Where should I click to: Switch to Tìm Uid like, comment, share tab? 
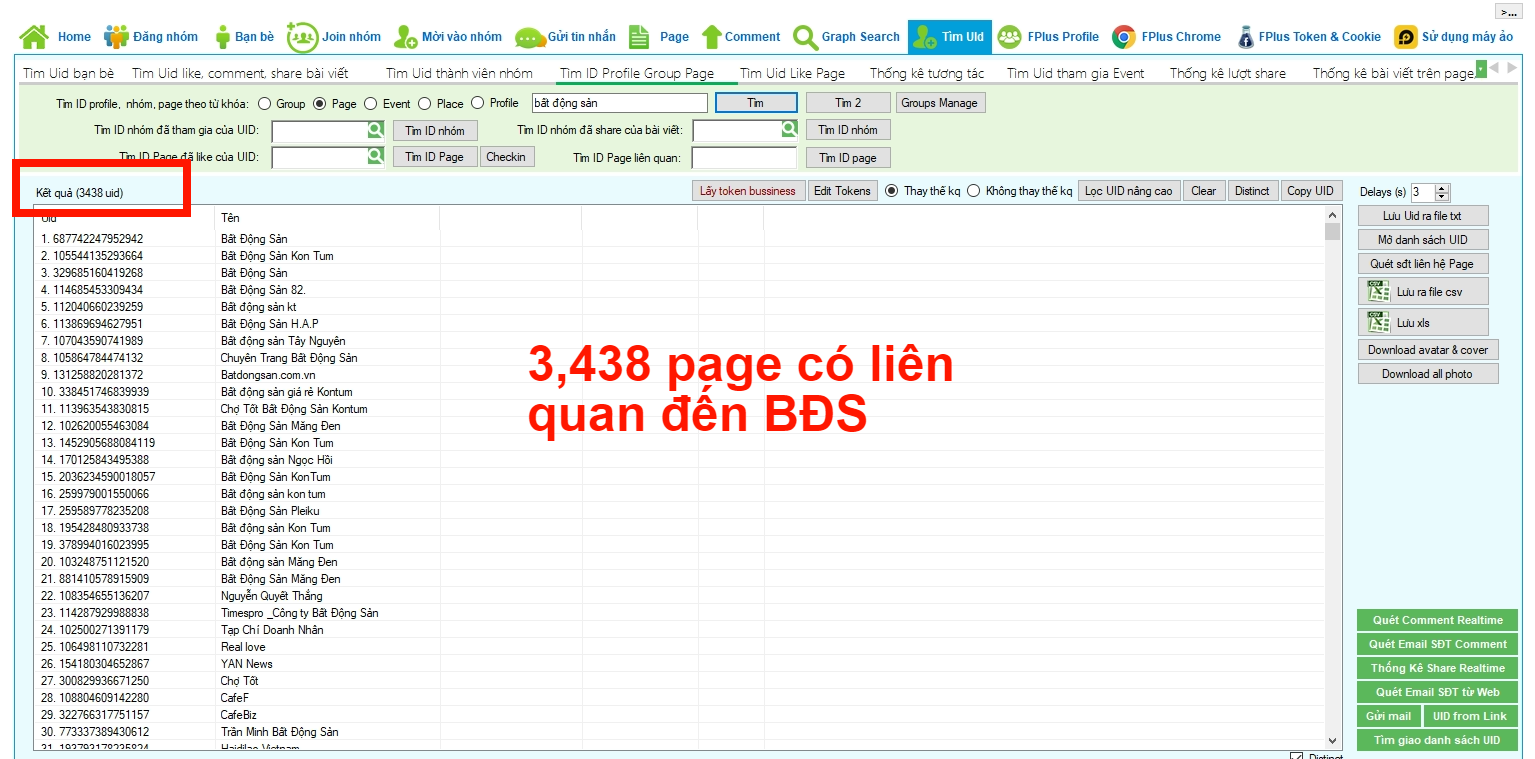tap(240, 73)
